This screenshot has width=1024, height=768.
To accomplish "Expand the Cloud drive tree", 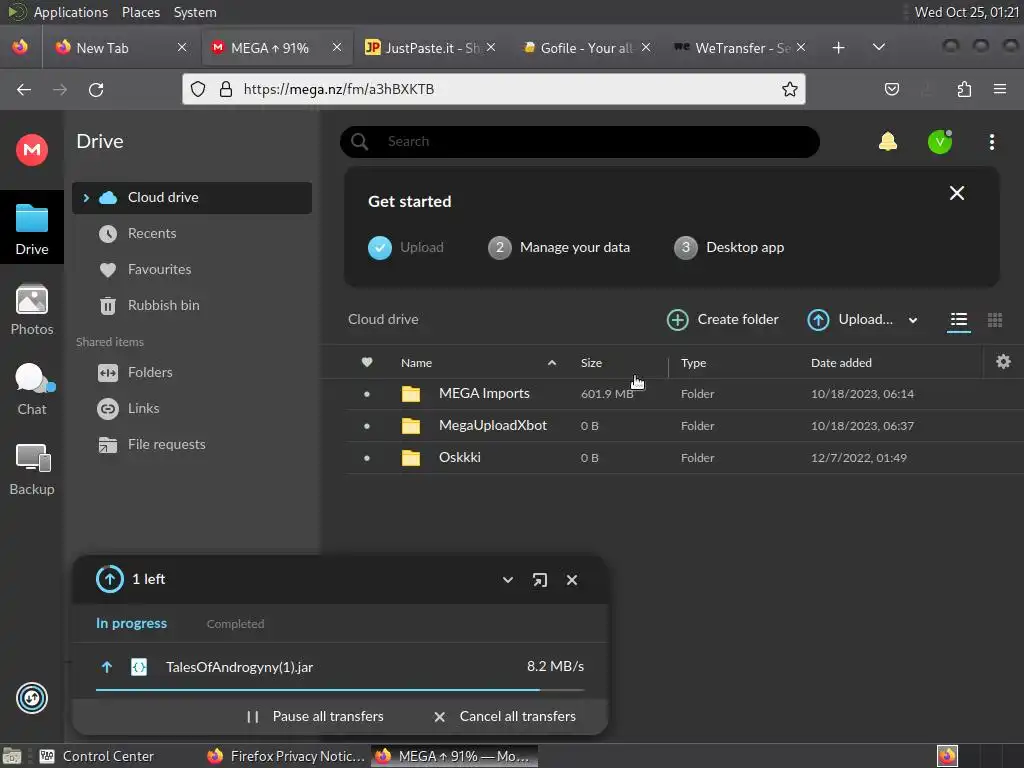I will click(86, 197).
